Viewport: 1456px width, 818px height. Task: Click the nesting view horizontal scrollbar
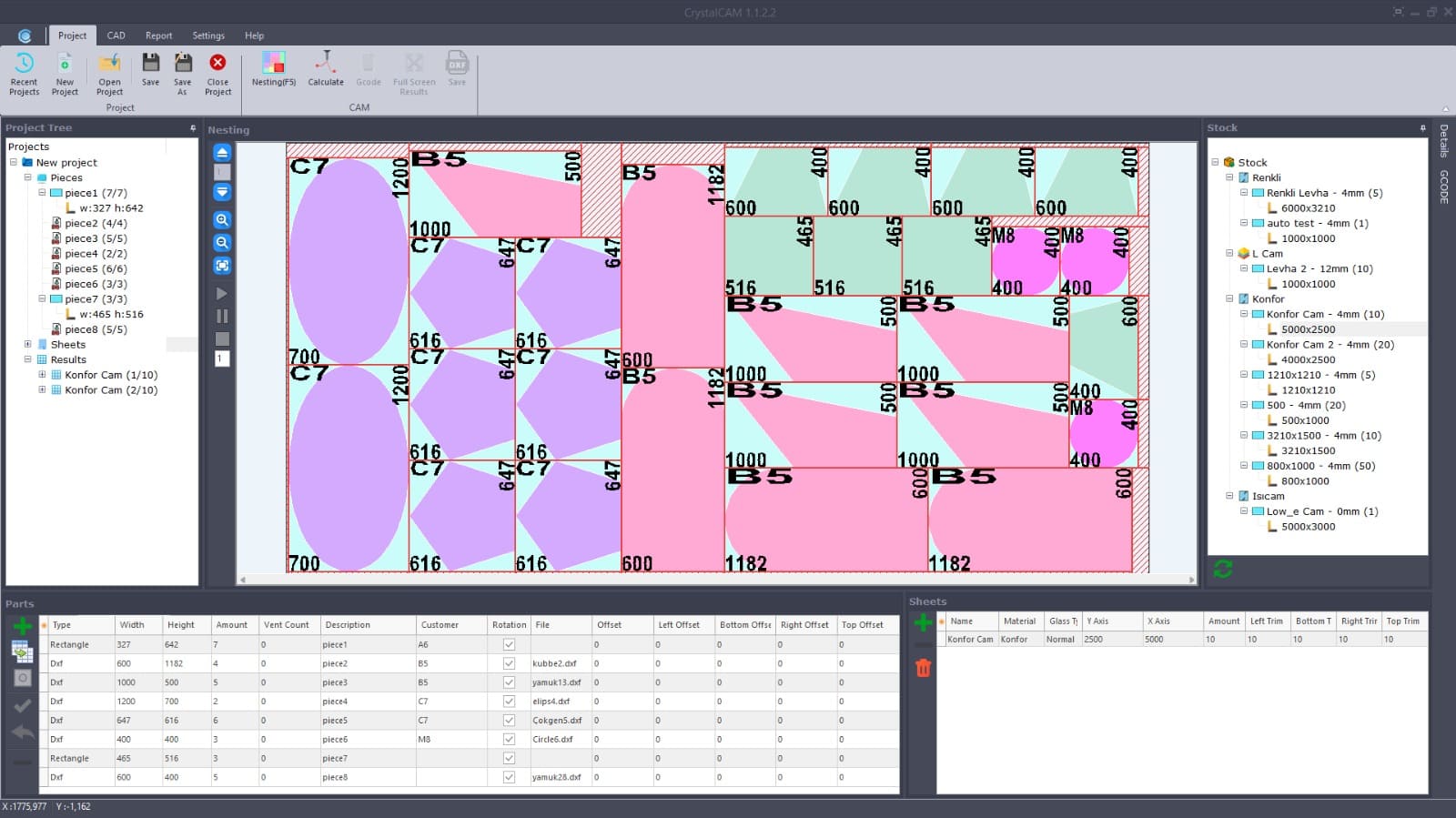point(716,580)
